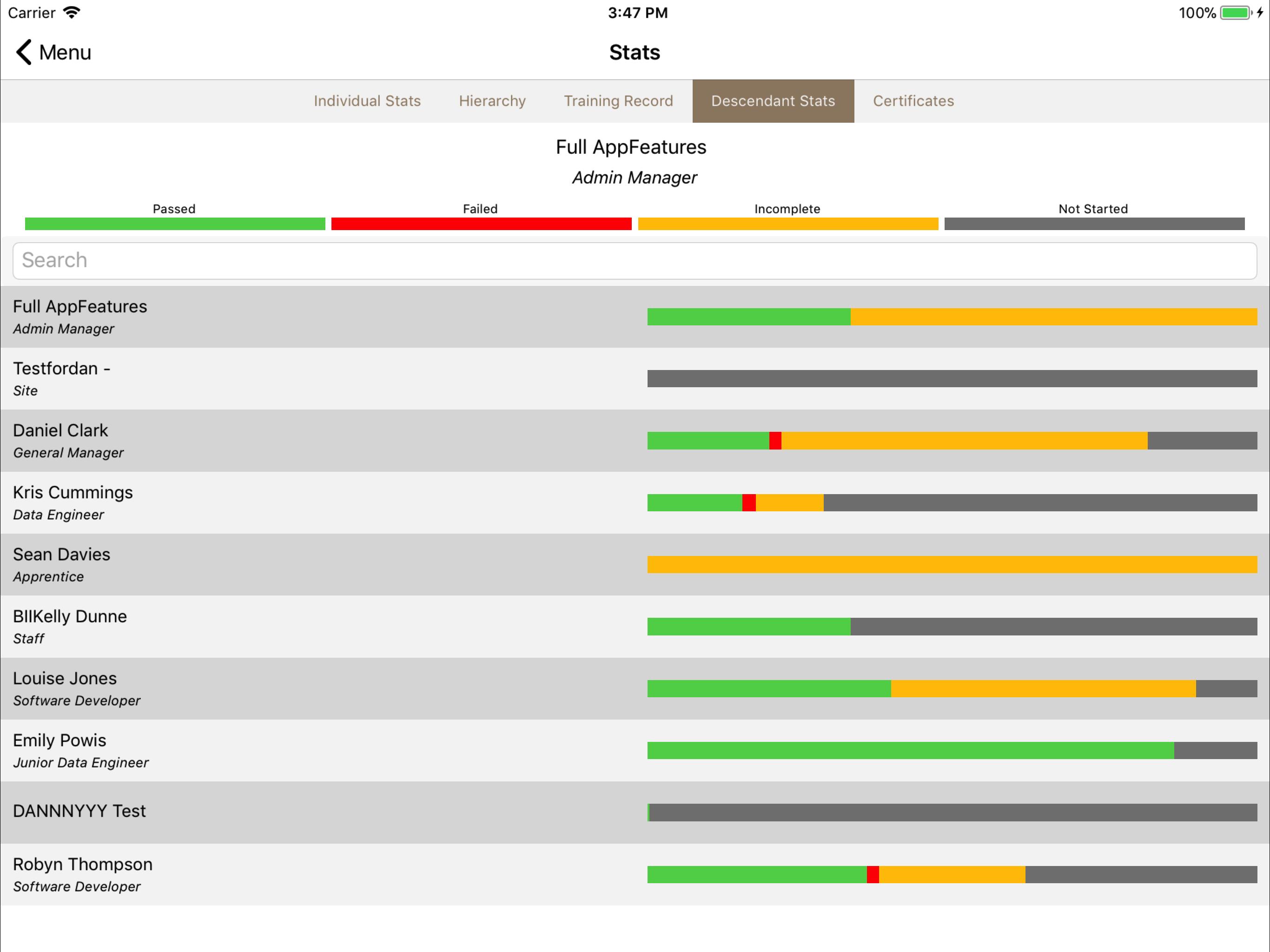
Task: Tap the Wi-Fi status icon
Action: [72, 13]
